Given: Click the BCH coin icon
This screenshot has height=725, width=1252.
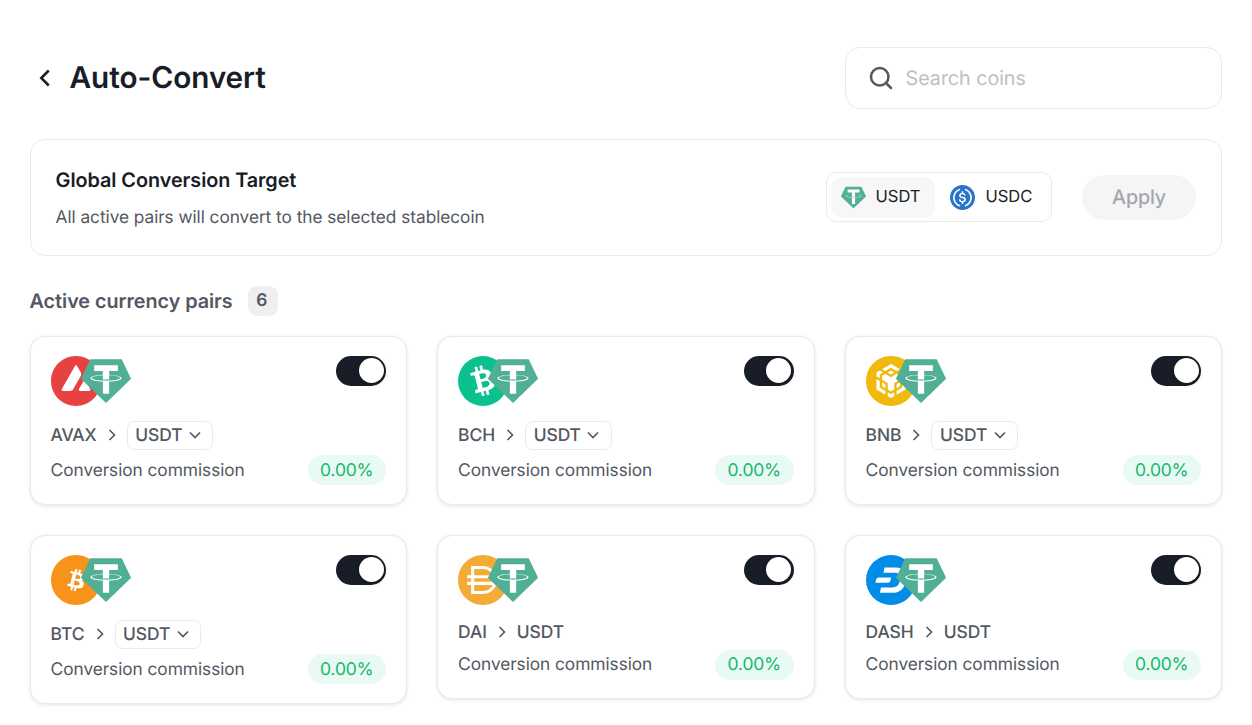Looking at the screenshot, I should (x=480, y=381).
